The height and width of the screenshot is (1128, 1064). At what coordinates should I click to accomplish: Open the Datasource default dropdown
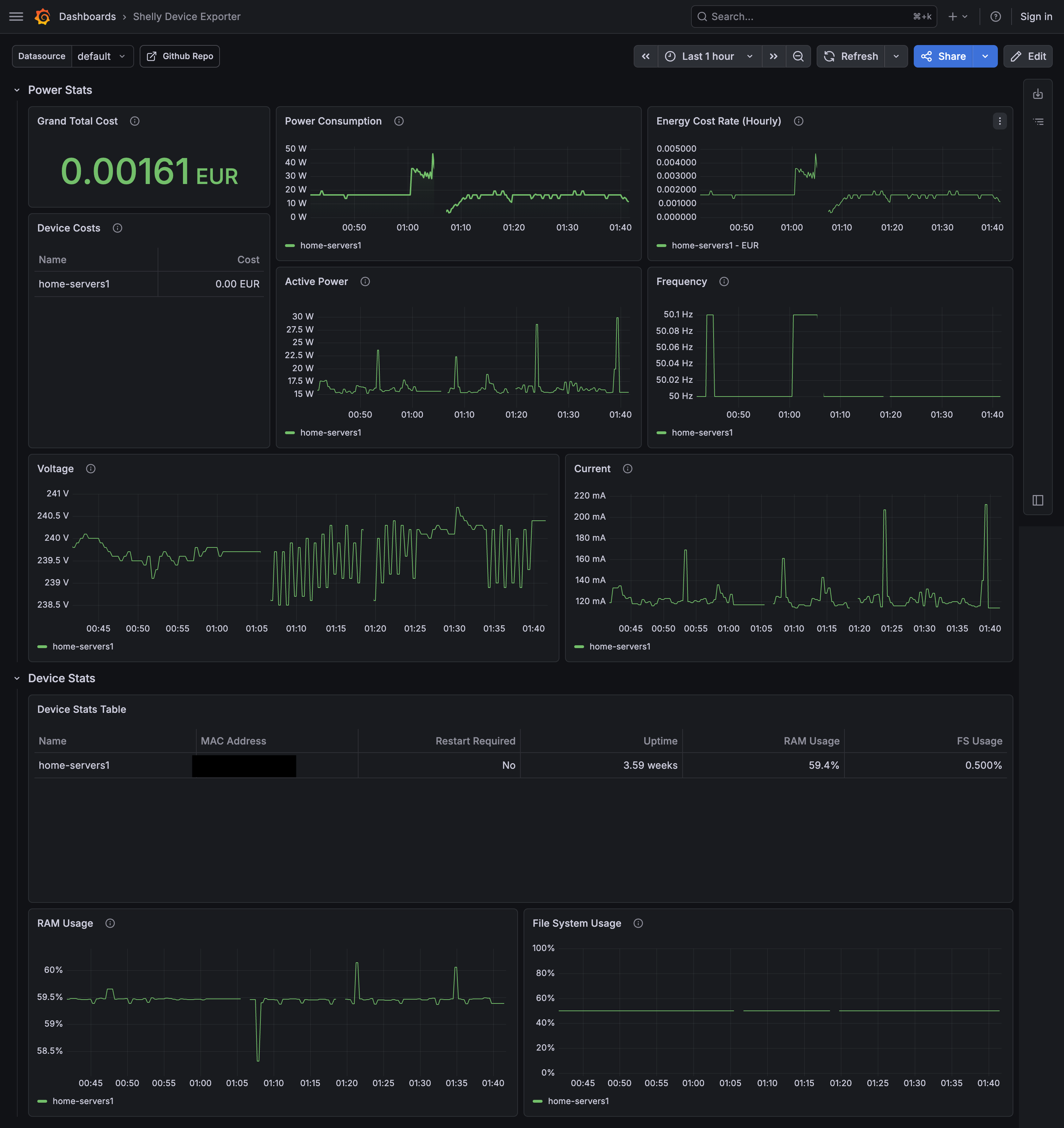[x=102, y=56]
